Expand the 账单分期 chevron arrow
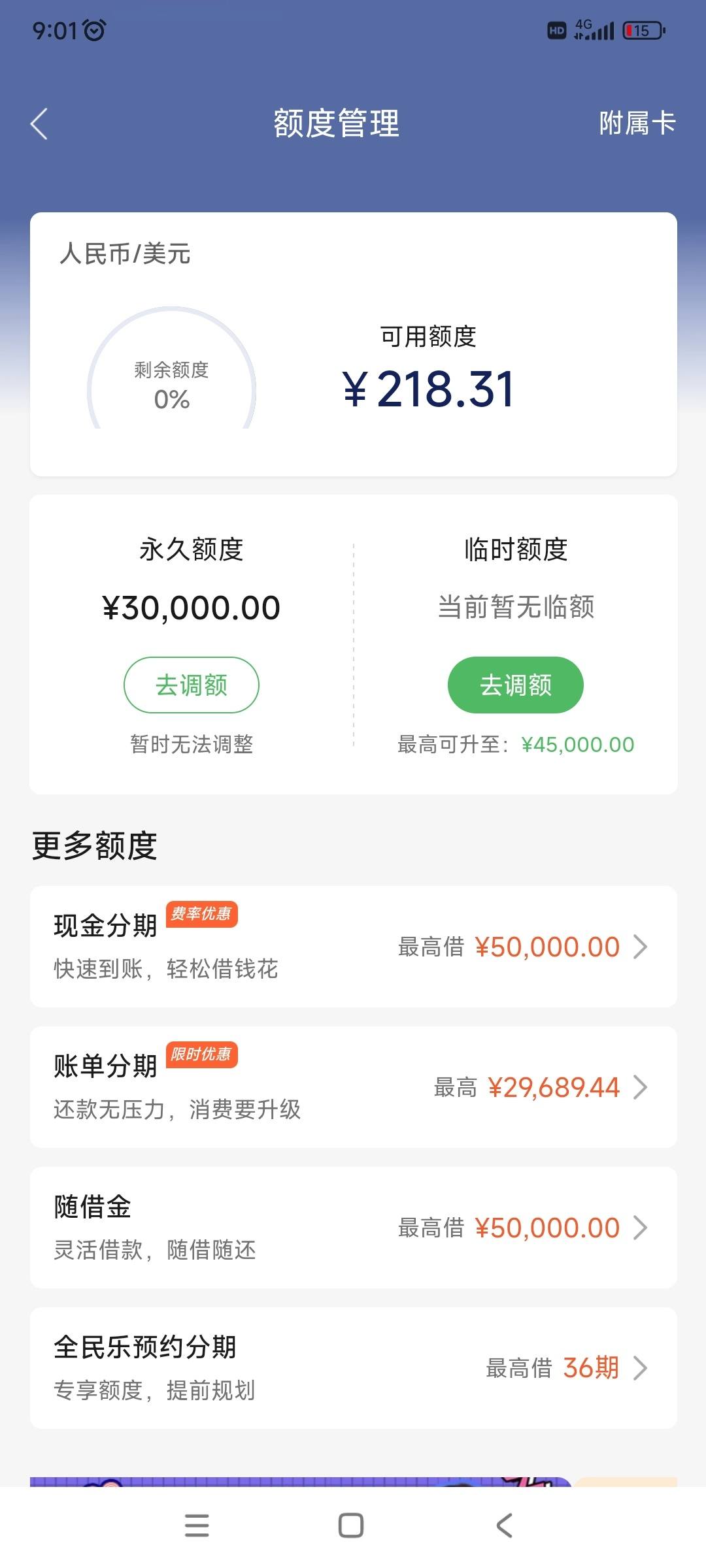This screenshot has height=1568, width=706. (641, 1087)
